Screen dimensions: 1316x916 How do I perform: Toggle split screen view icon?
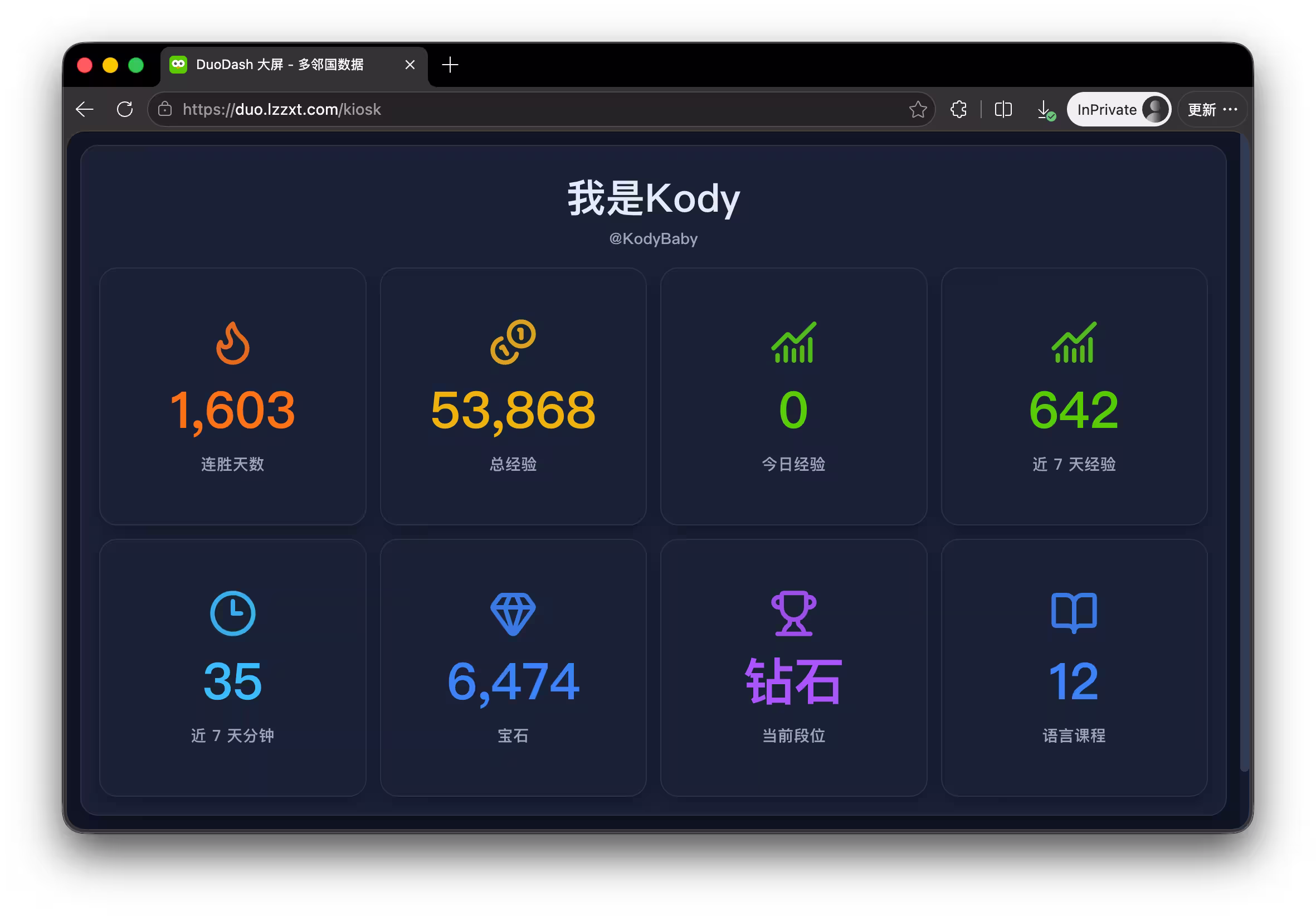(1003, 109)
